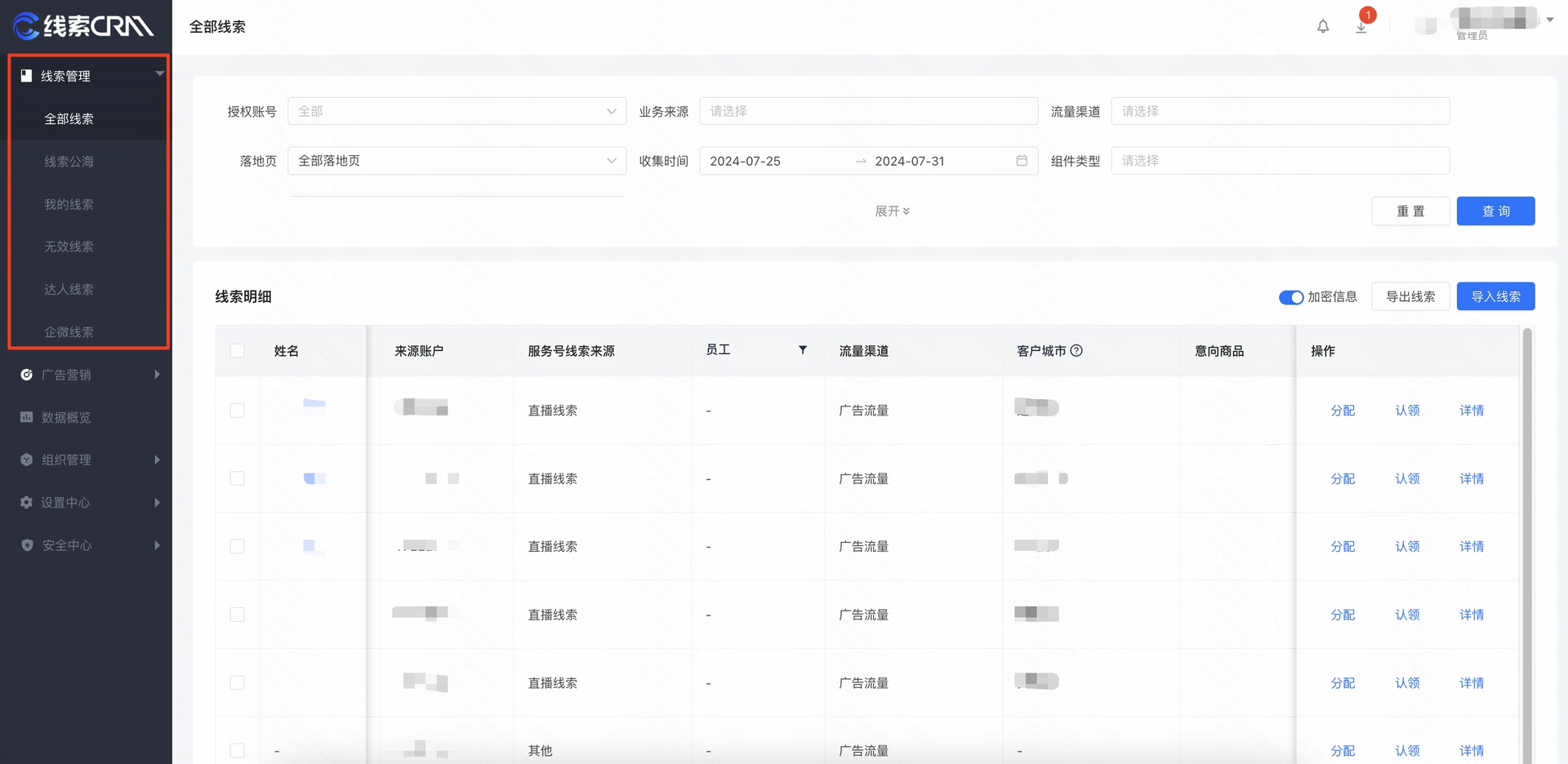
Task: Click the 客户城市 help question icon
Action: tap(1076, 350)
